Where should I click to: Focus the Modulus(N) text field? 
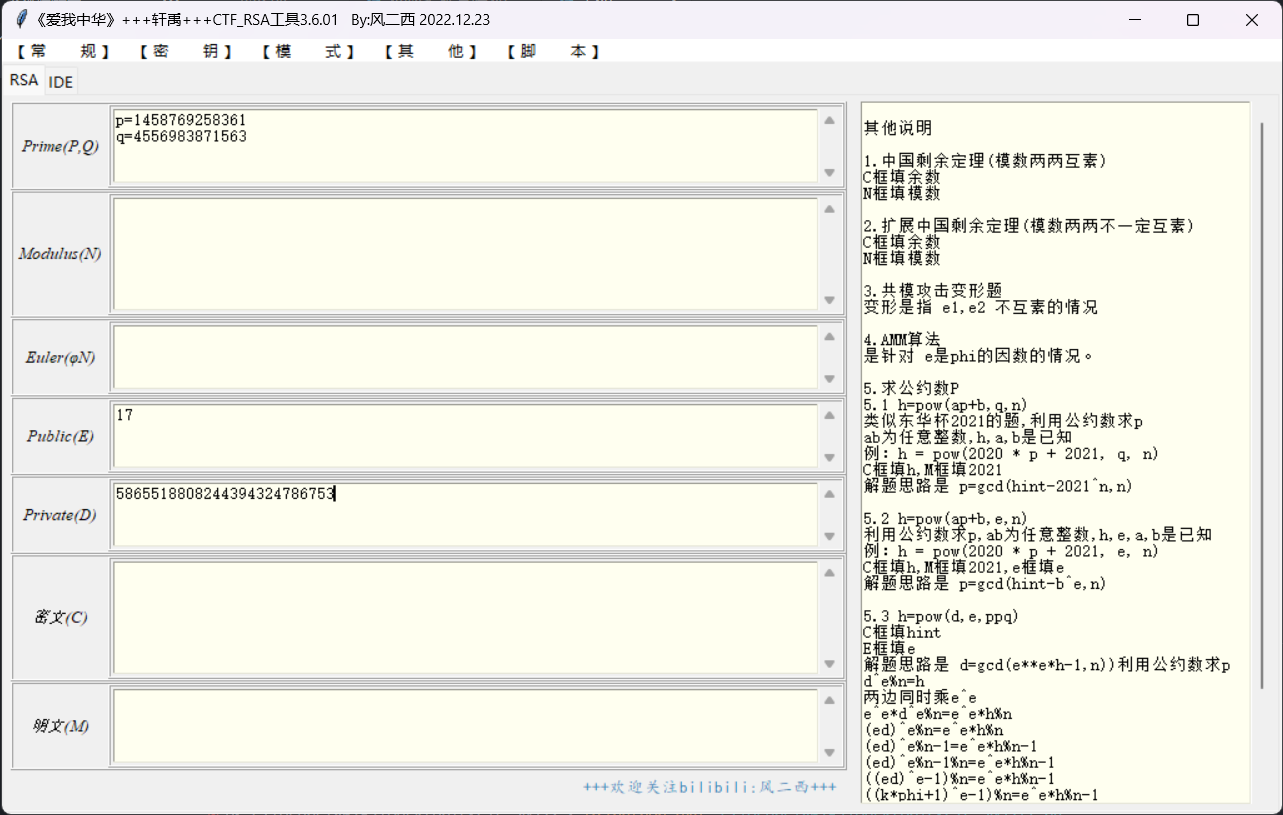click(466, 254)
